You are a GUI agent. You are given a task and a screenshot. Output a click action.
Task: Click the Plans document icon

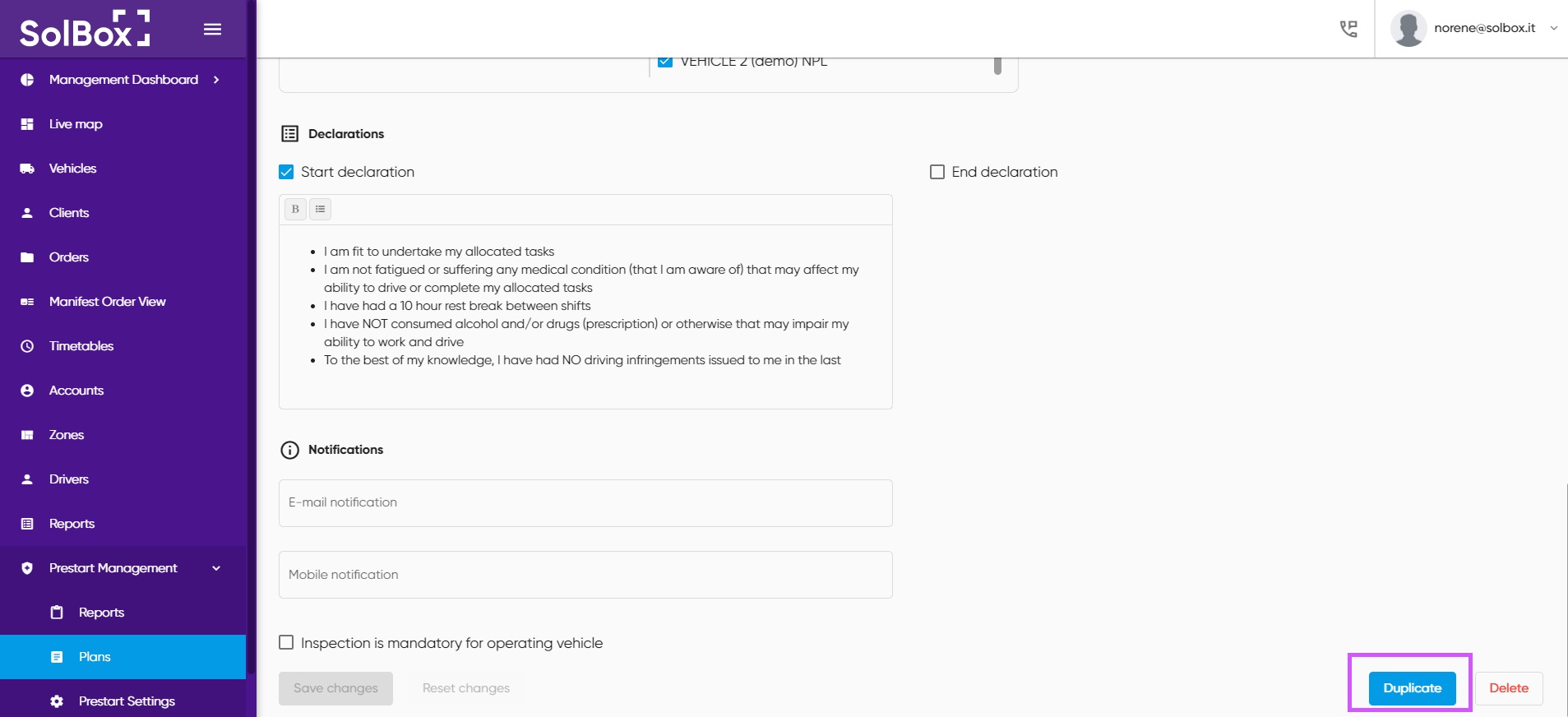pyautogui.click(x=57, y=657)
